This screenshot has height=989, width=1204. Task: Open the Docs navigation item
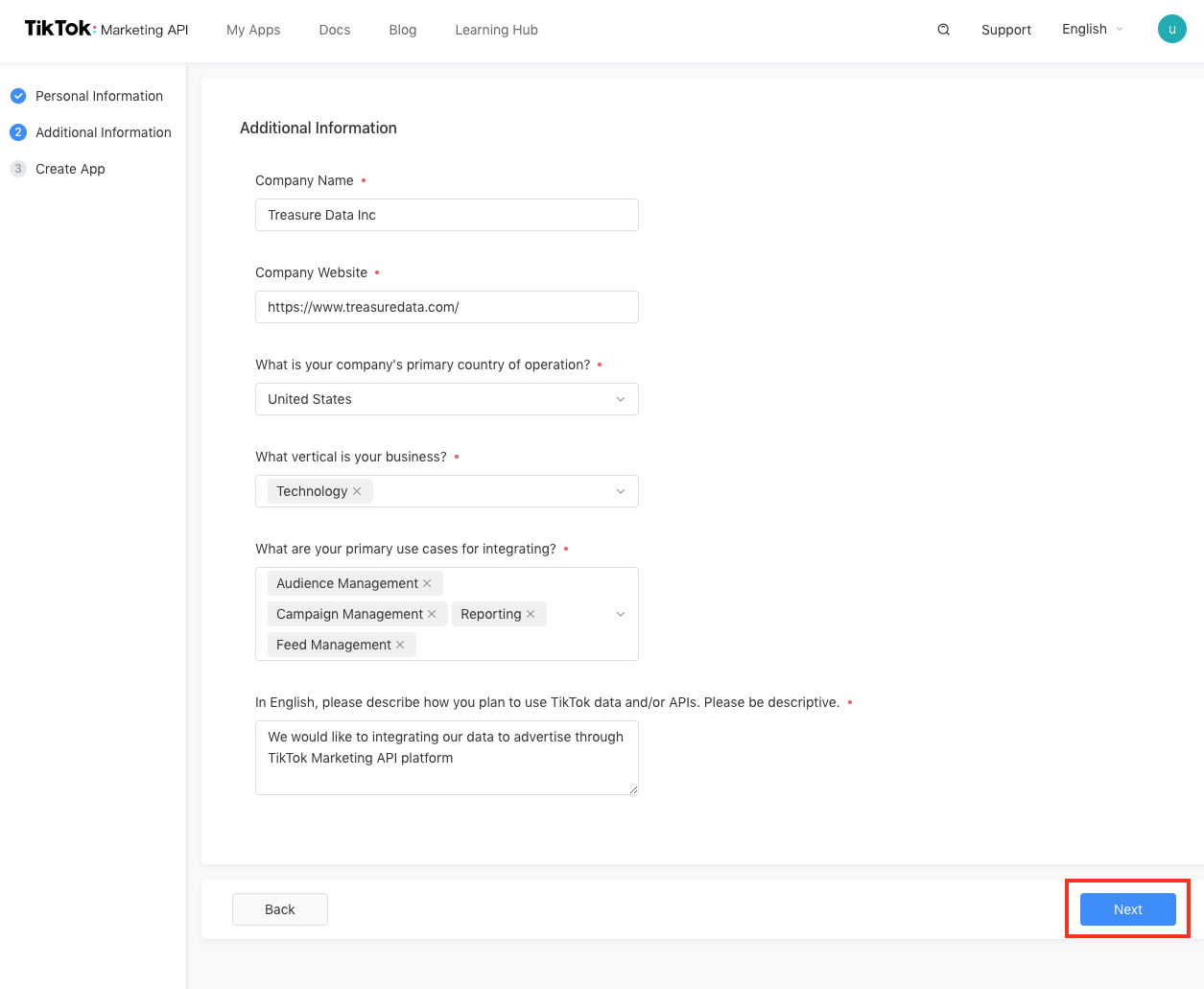point(335,30)
